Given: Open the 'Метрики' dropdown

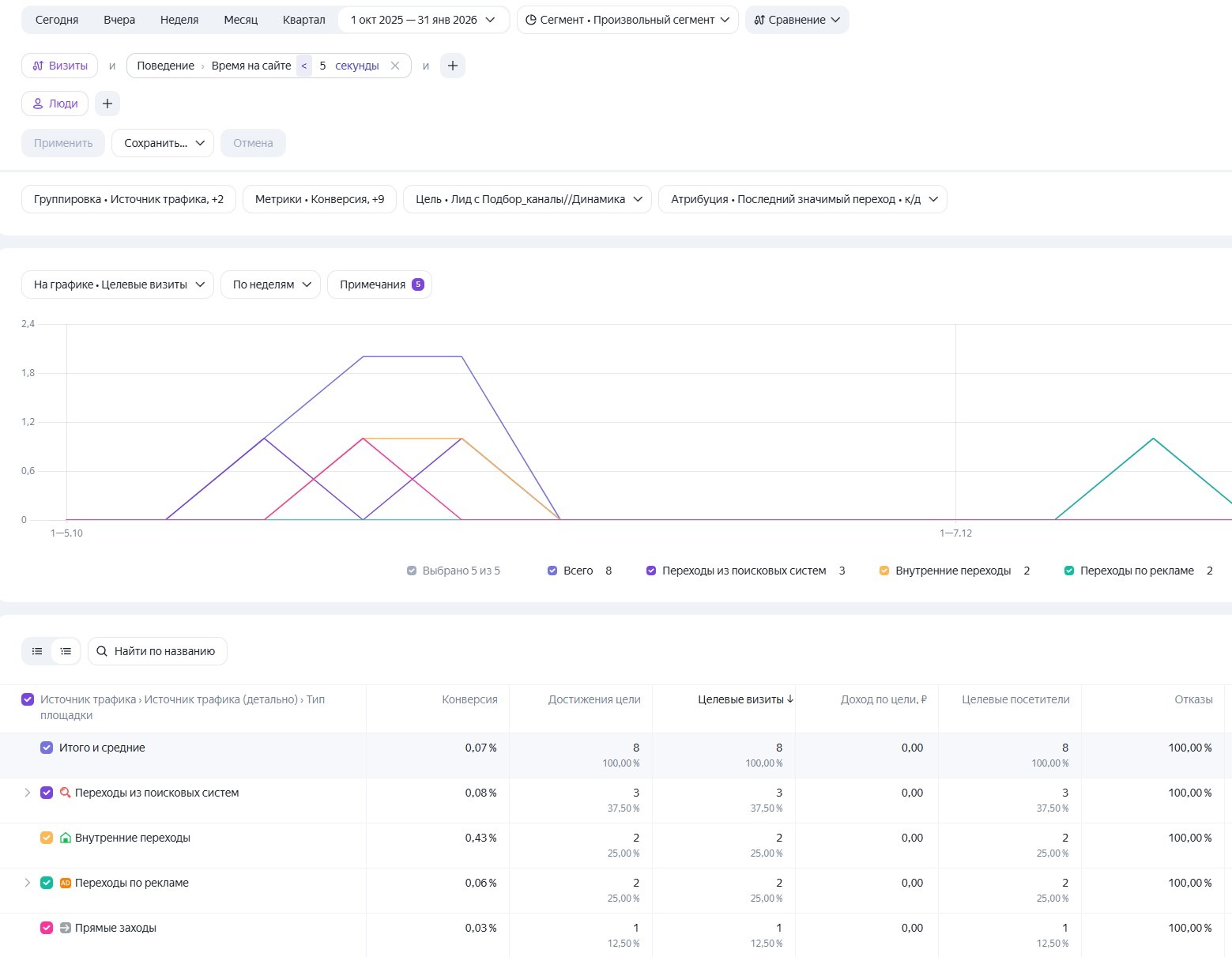Looking at the screenshot, I should pyautogui.click(x=319, y=199).
